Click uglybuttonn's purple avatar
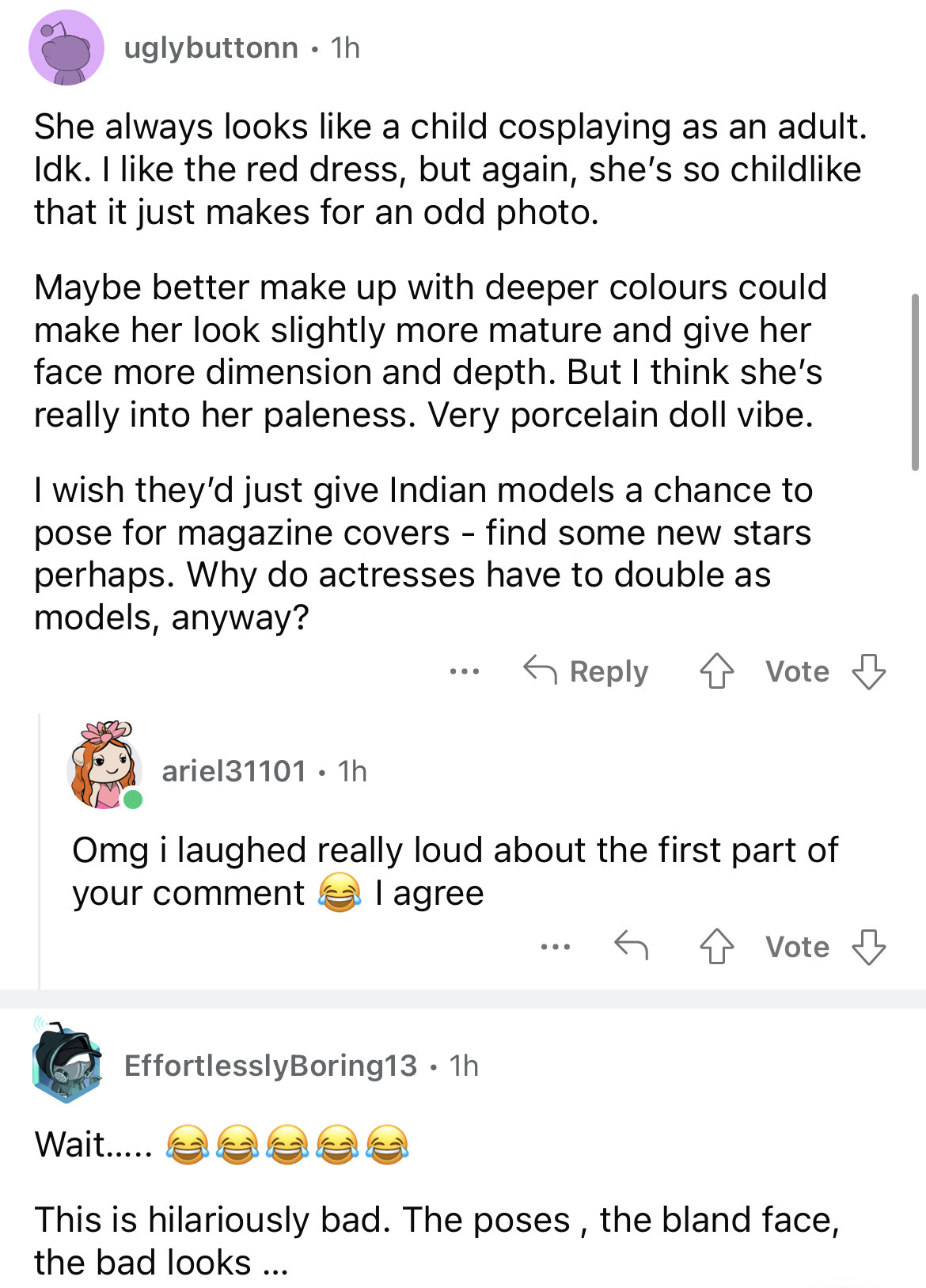Image resolution: width=926 pixels, height=1288 pixels. (x=66, y=48)
